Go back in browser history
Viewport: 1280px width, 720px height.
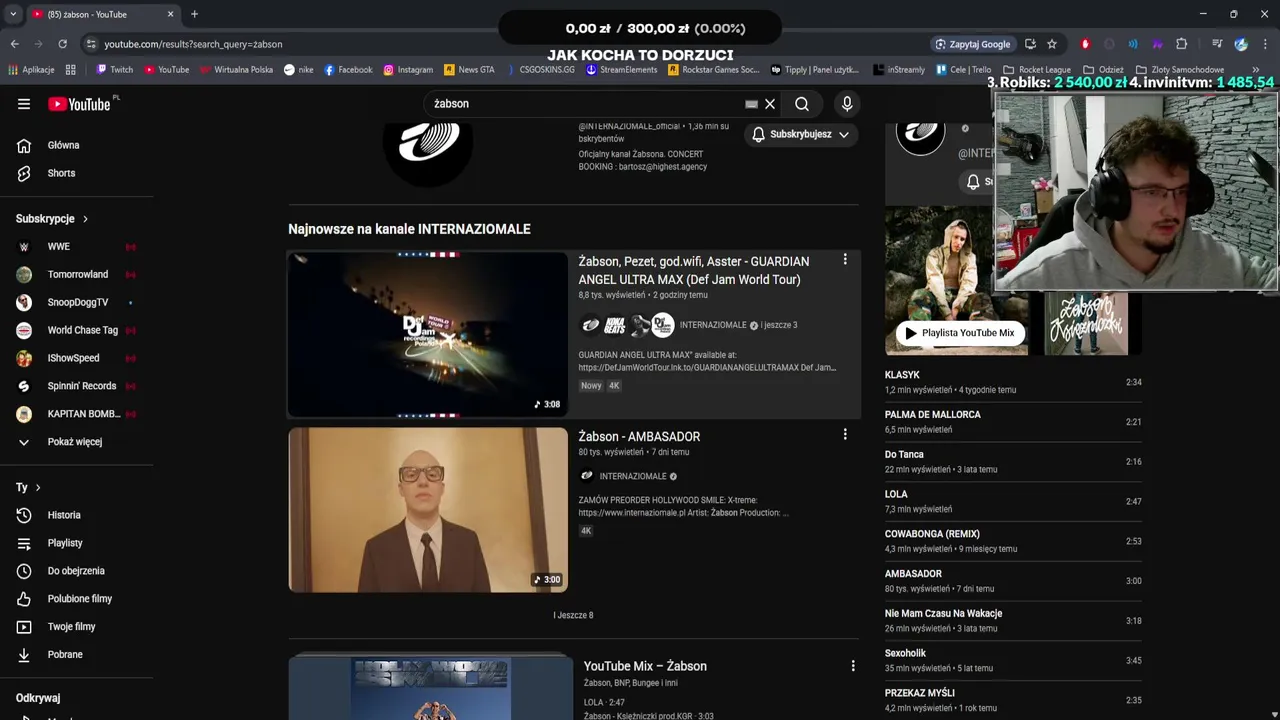tap(14, 44)
